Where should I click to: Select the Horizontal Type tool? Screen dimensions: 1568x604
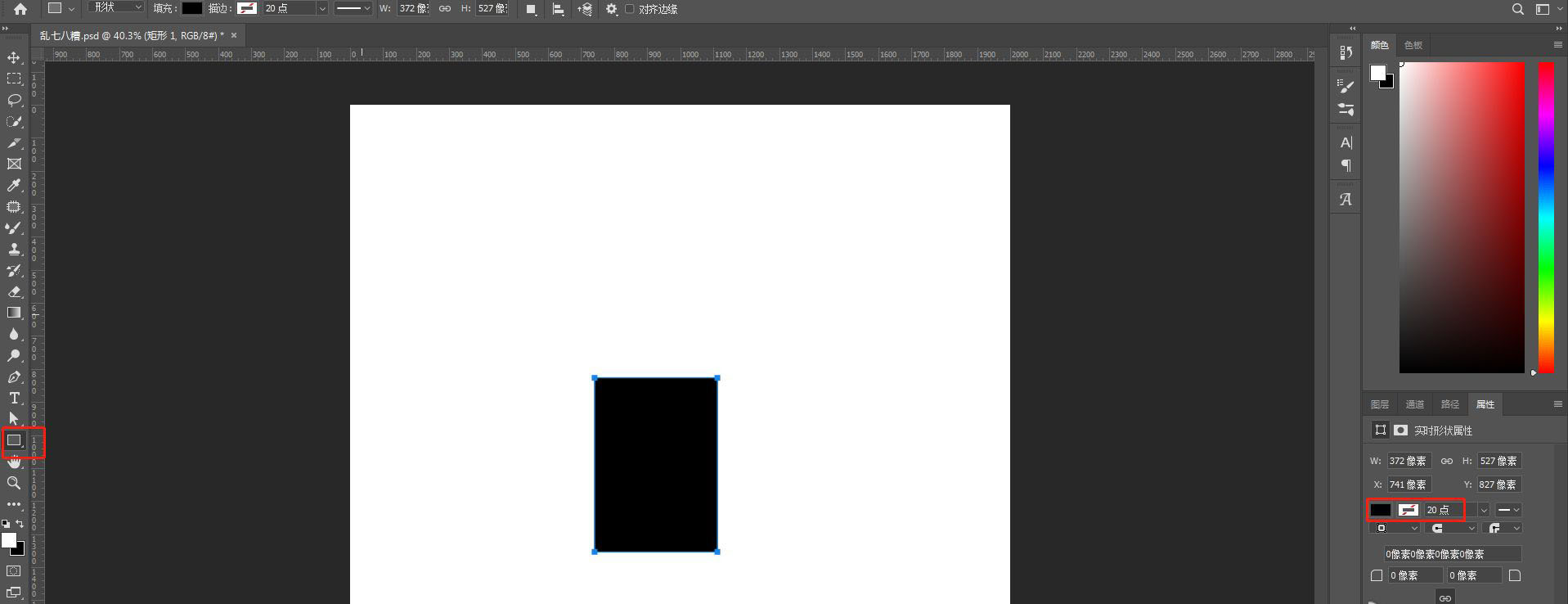14,398
